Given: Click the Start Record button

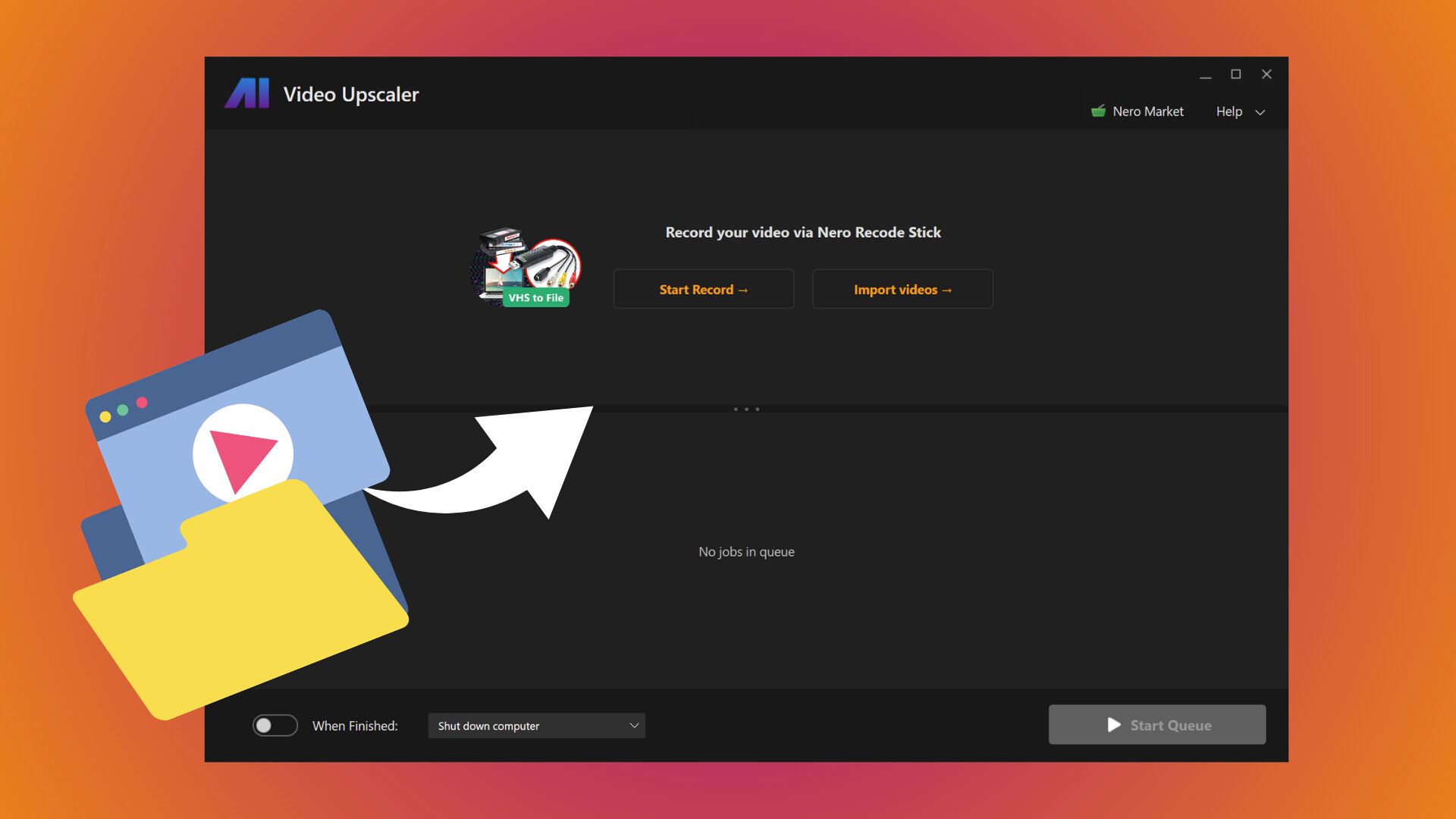Looking at the screenshot, I should 703,289.
